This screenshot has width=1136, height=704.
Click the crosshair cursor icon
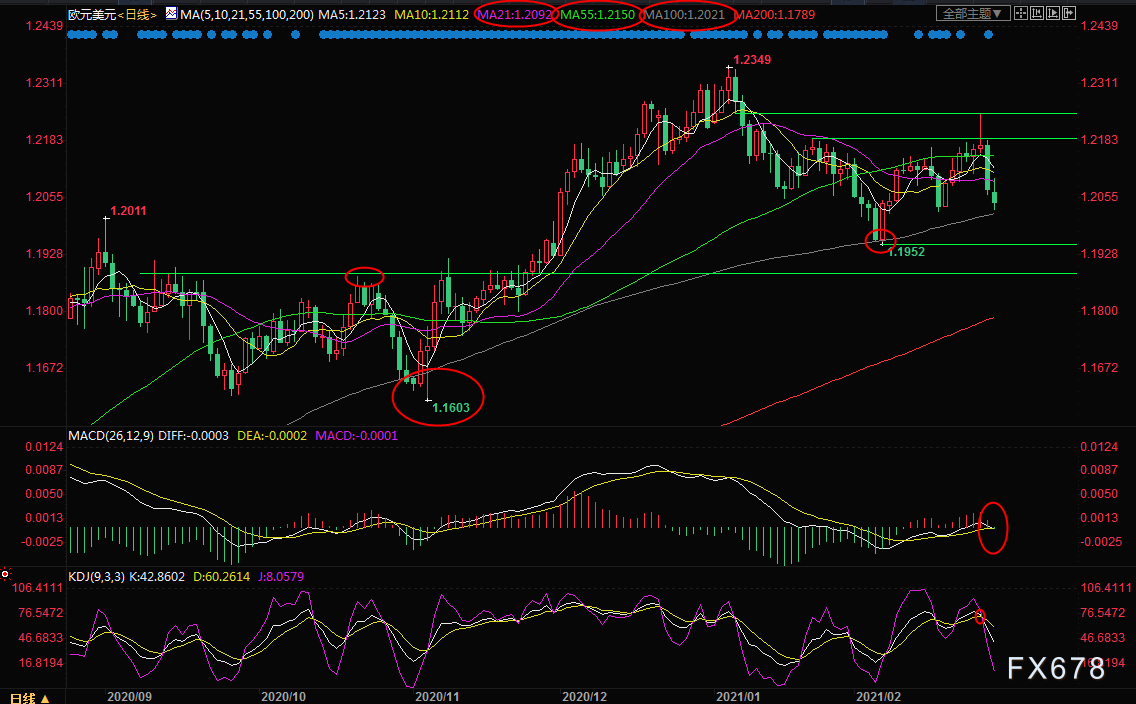1021,13
